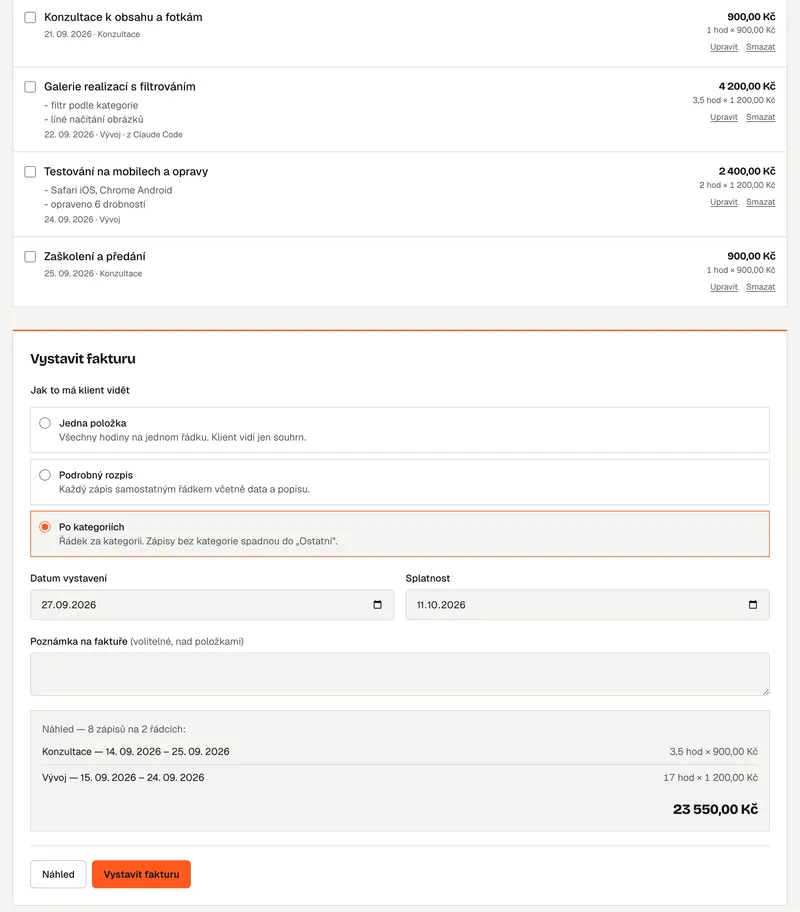Click the '25. 09. 2026 · Konzultace' date line
The width and height of the screenshot is (800, 912).
[x=93, y=273]
